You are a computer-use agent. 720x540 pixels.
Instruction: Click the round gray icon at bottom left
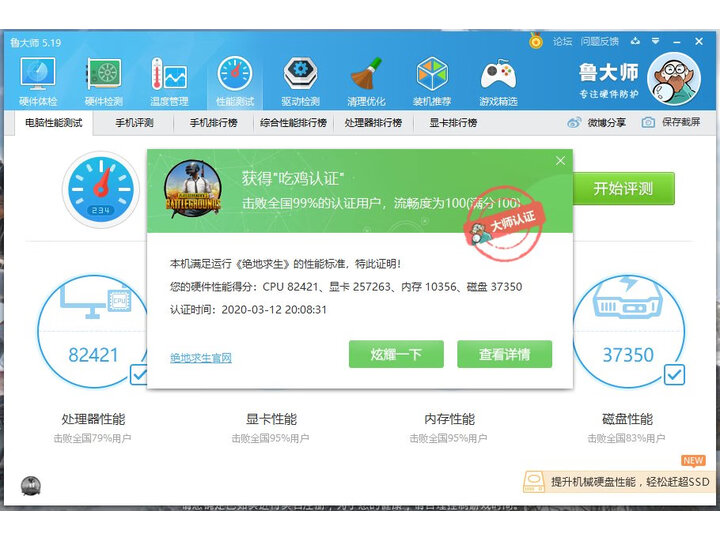[x=31, y=485]
